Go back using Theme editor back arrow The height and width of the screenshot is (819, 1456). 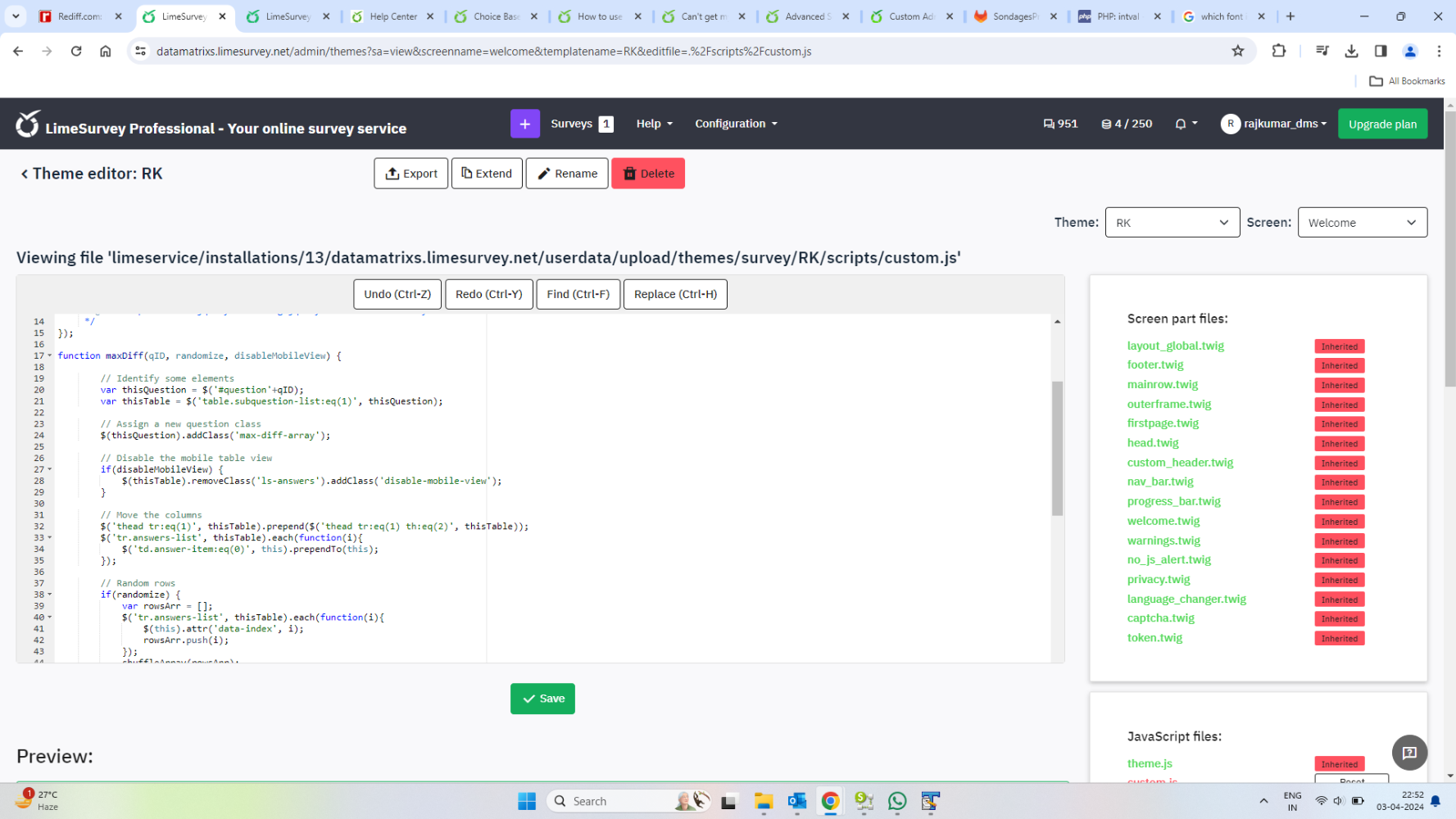pos(25,174)
